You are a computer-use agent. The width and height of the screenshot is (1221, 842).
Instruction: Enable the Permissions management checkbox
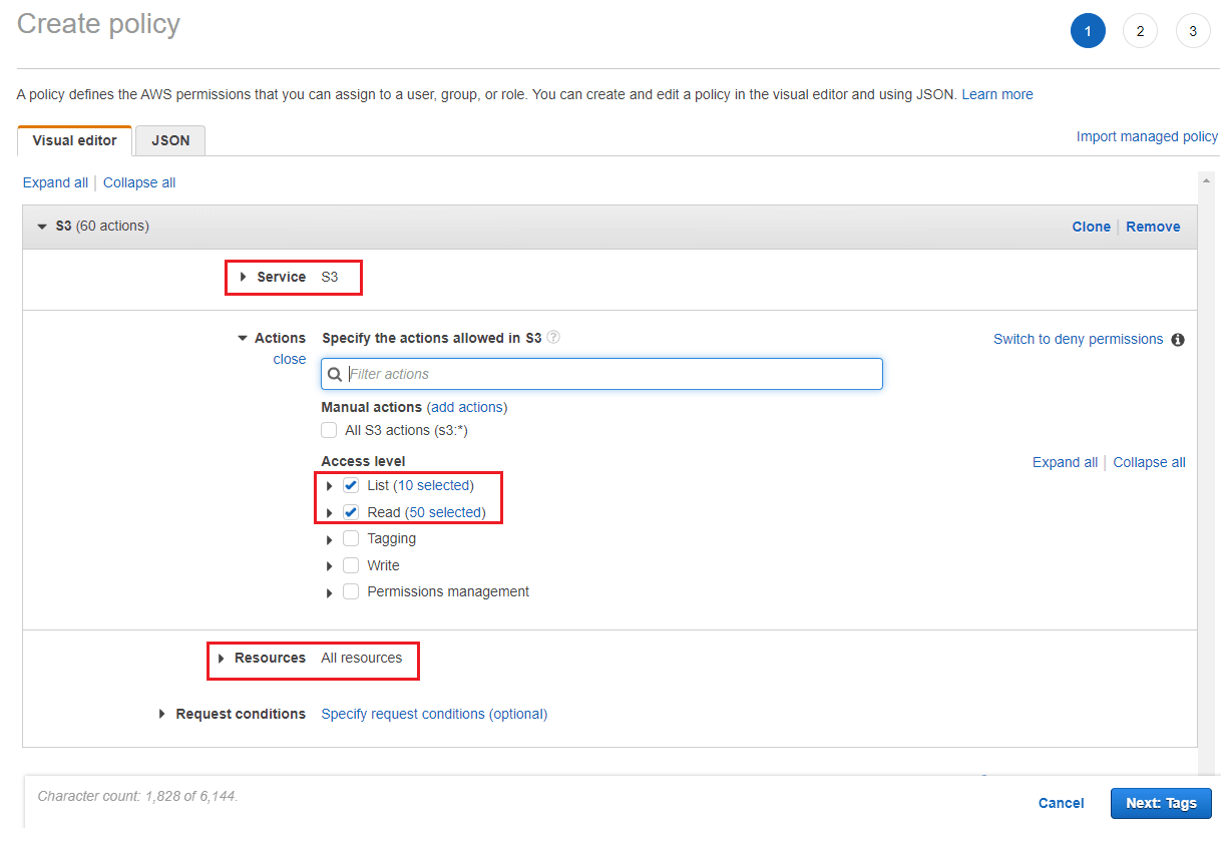point(351,591)
